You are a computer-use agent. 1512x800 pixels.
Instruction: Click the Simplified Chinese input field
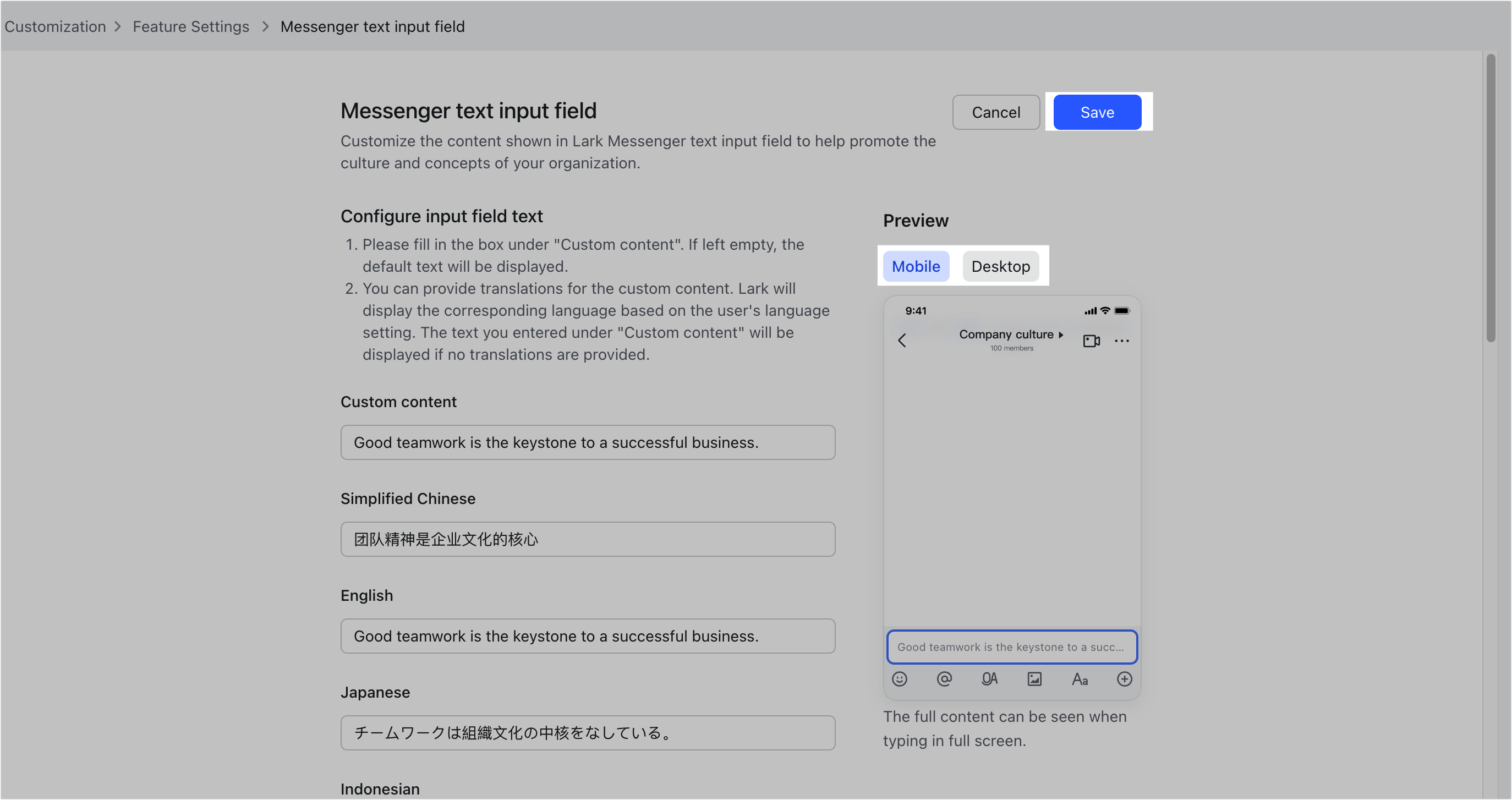coord(588,539)
